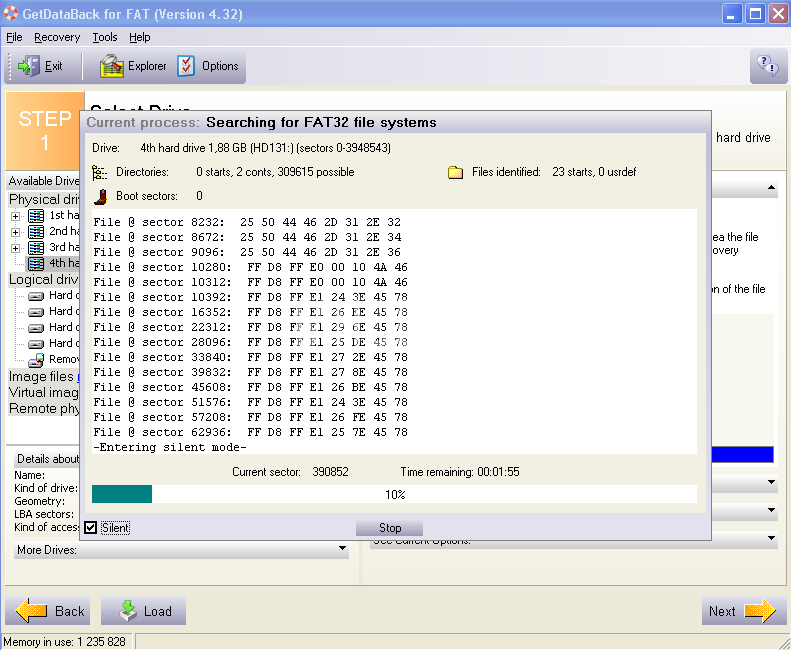Select the Removable logical drive icon

pos(36,359)
